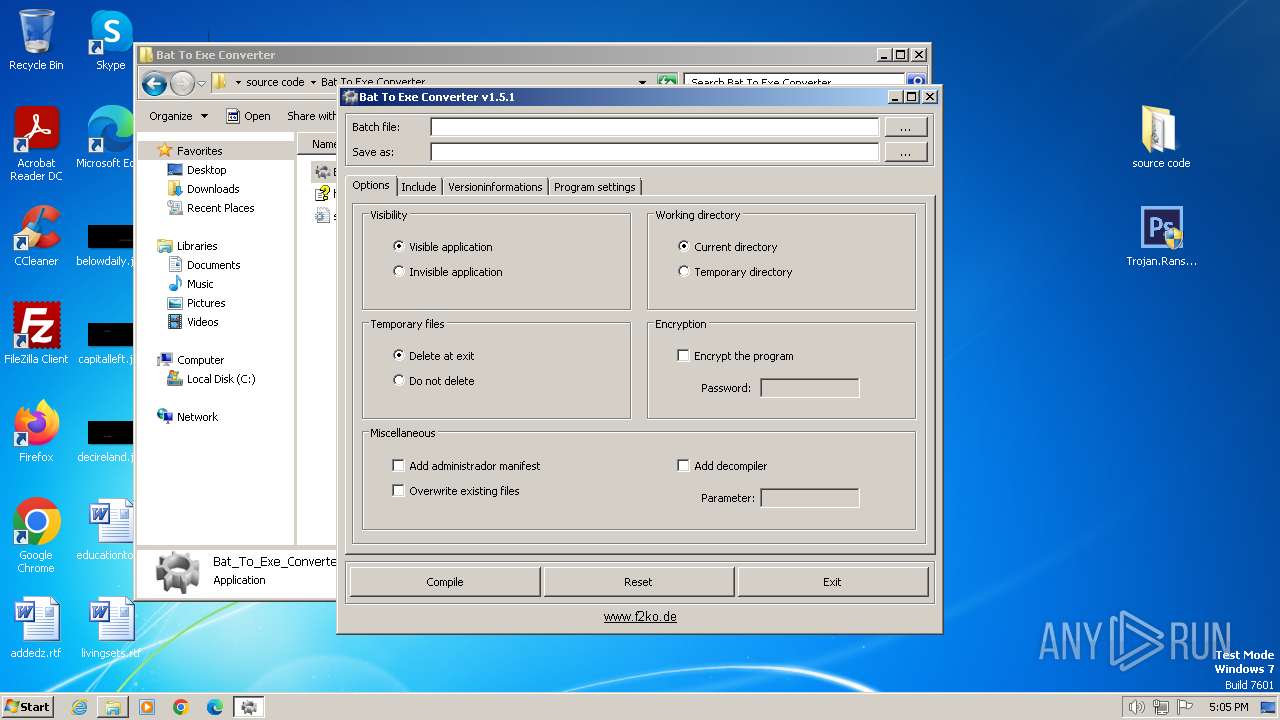Click the Internet Explorer taskbar icon
The height and width of the screenshot is (720, 1280).
coord(79,707)
